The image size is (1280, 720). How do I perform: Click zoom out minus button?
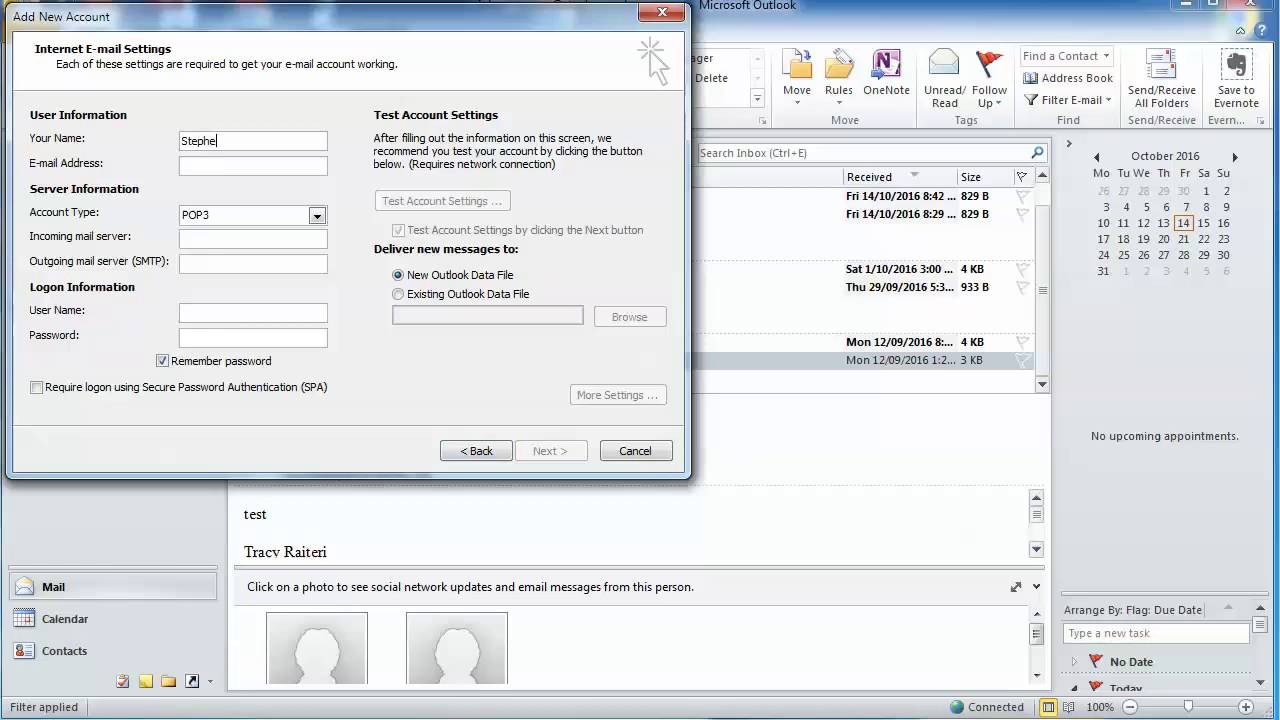pos(1131,707)
